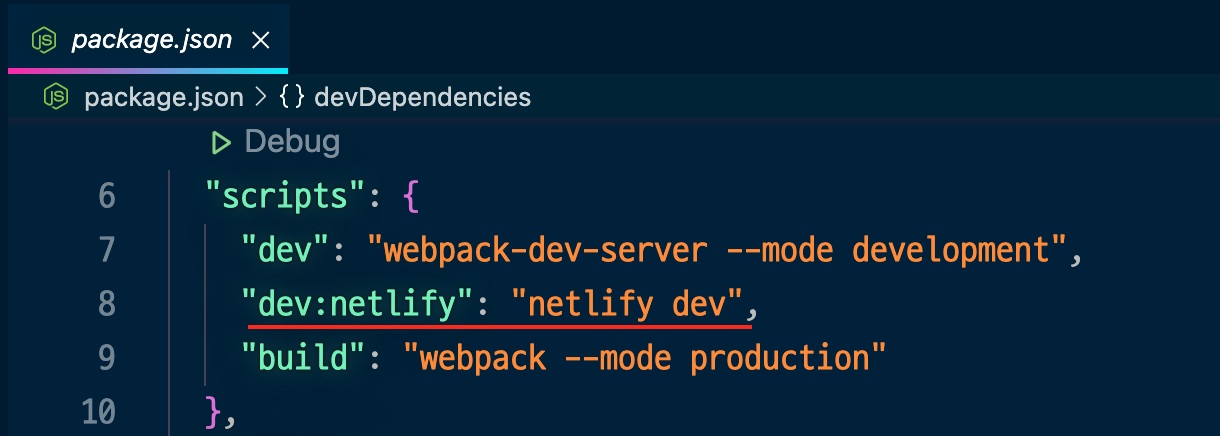Click the "webpack-dev-server --mode development" value
Image resolution: width=1220 pixels, height=436 pixels.
(x=717, y=249)
